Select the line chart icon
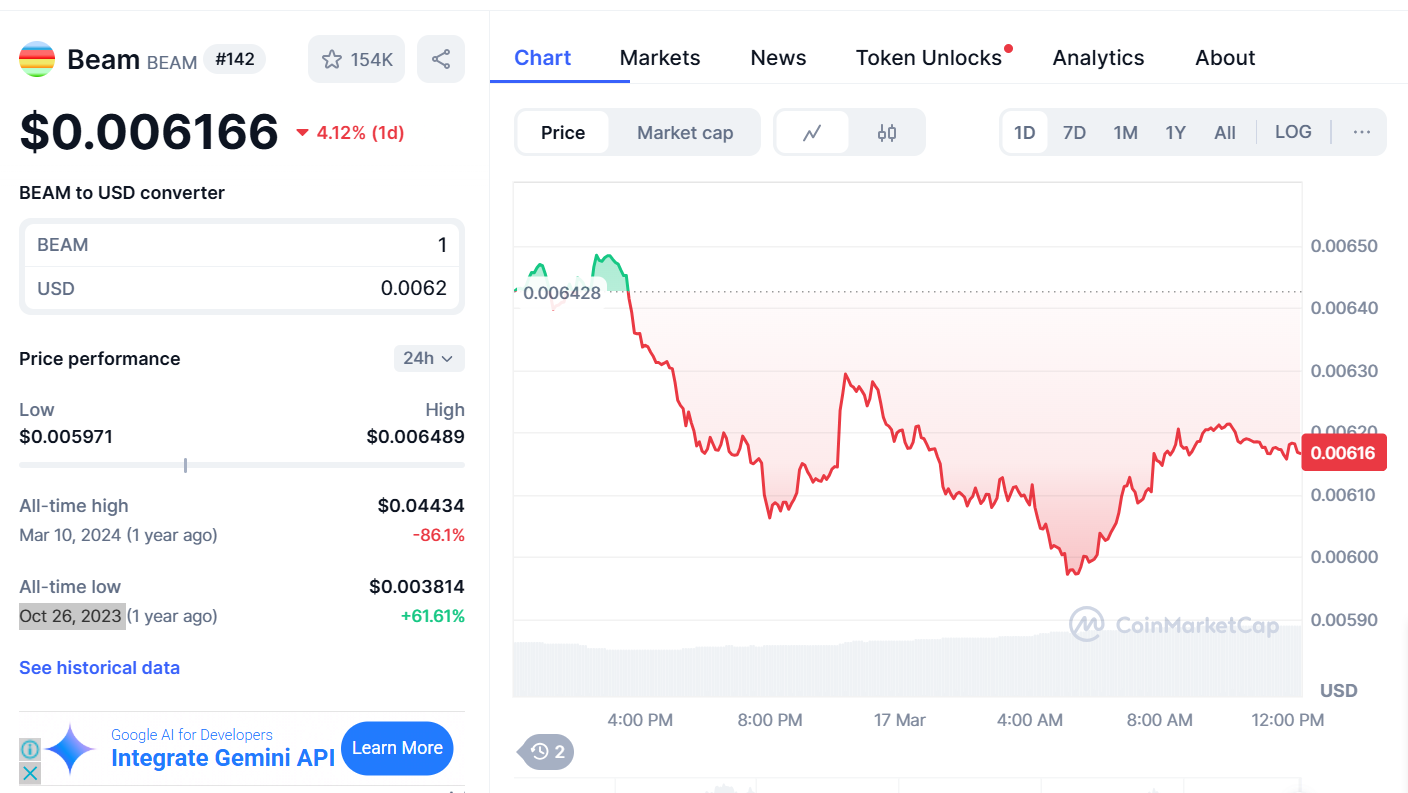The height and width of the screenshot is (793, 1408). click(811, 131)
